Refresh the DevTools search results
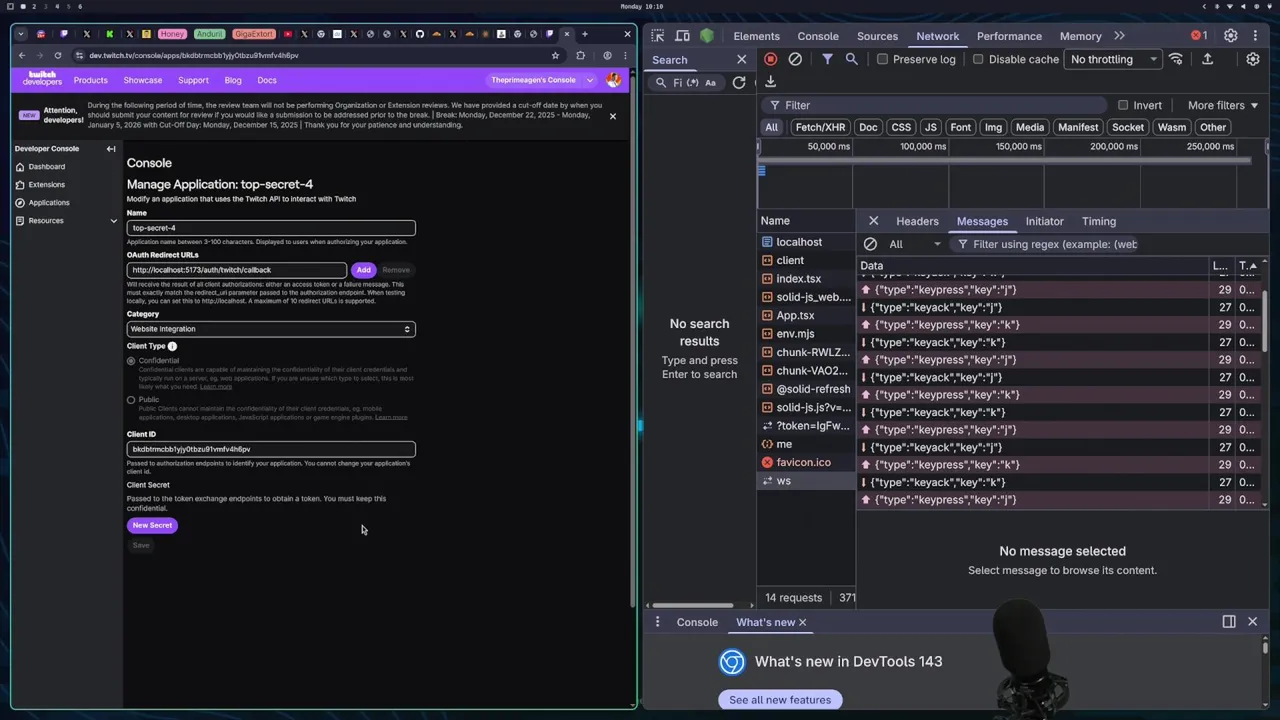This screenshot has width=1280, height=720. pyautogui.click(x=739, y=82)
